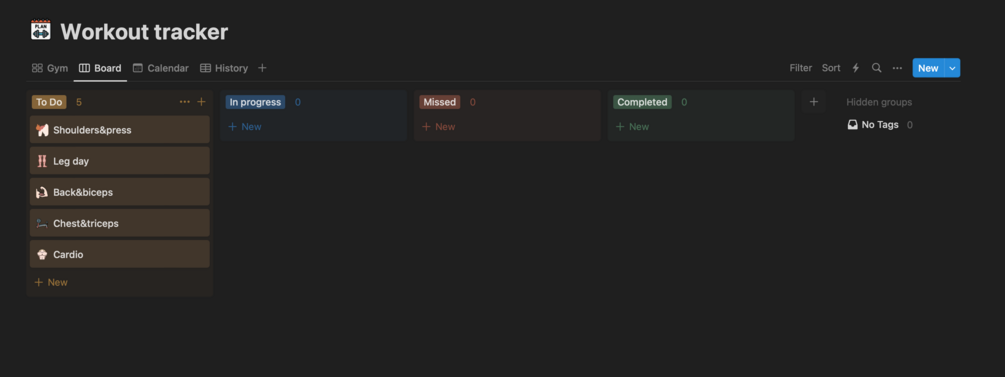Open the Sort options
Screen dimensions: 1005x377
831,68
